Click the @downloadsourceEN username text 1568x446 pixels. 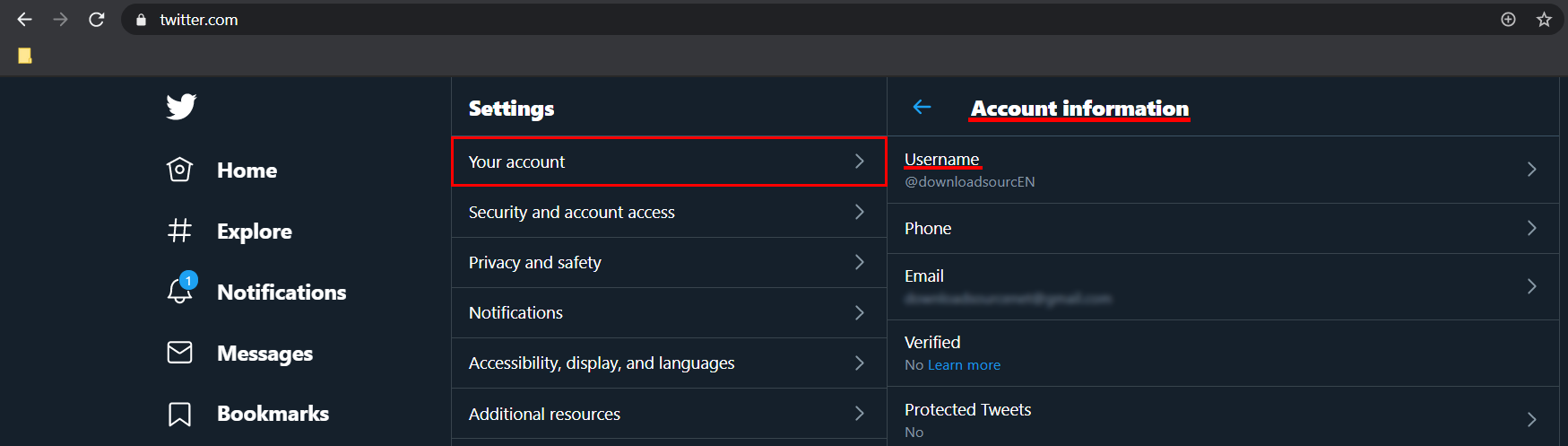tap(969, 181)
